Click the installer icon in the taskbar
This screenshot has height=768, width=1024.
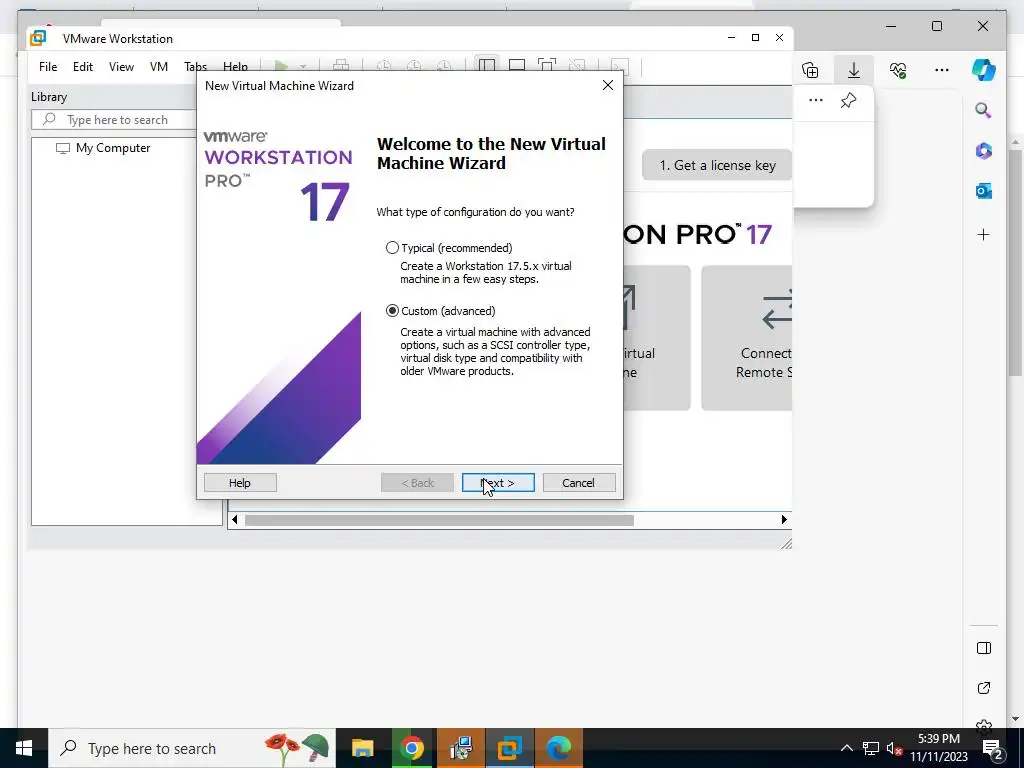(x=460, y=748)
